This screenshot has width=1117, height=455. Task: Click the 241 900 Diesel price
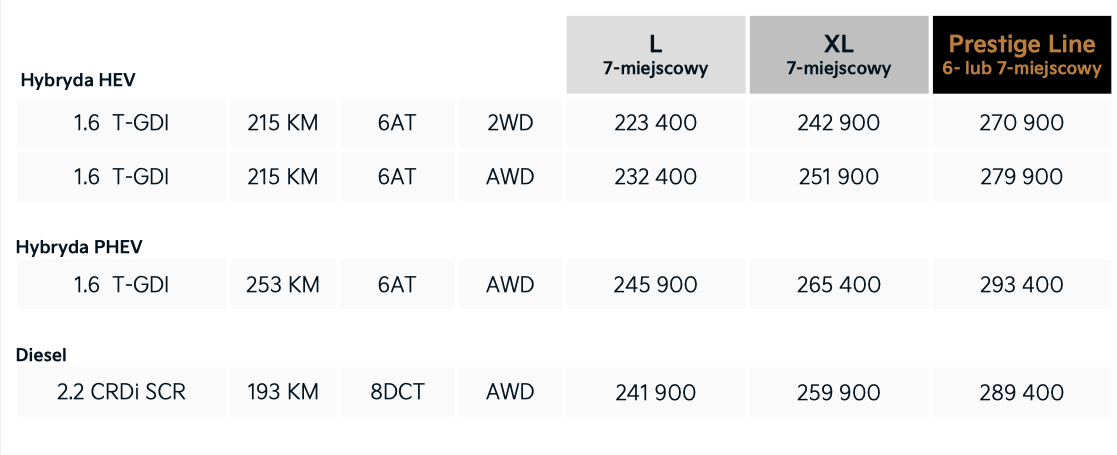click(655, 393)
